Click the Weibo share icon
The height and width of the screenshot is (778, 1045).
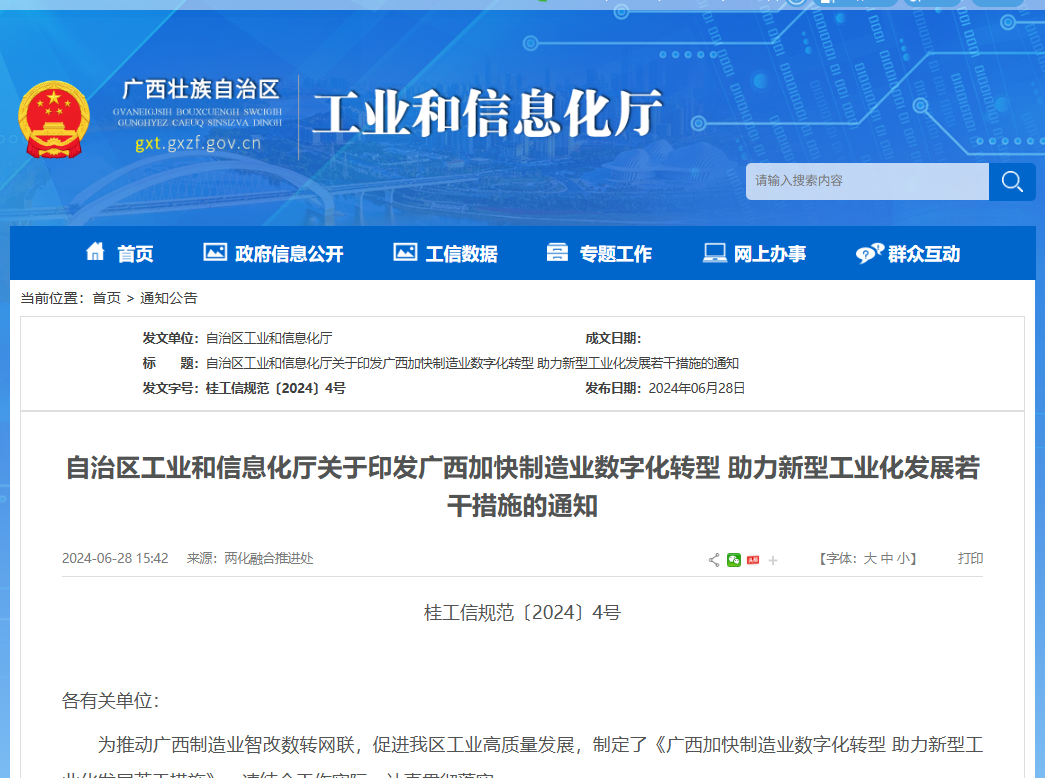click(753, 559)
